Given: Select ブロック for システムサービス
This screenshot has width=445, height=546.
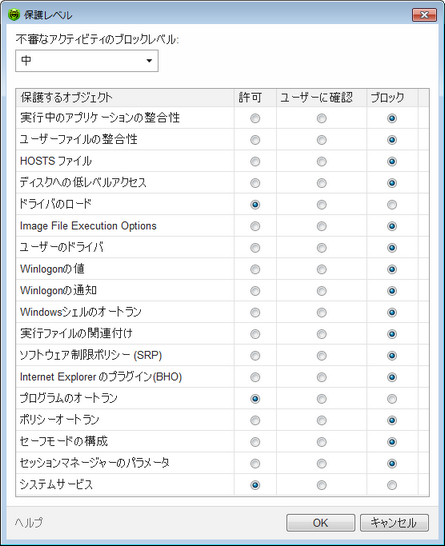Looking at the screenshot, I should click(x=392, y=485).
